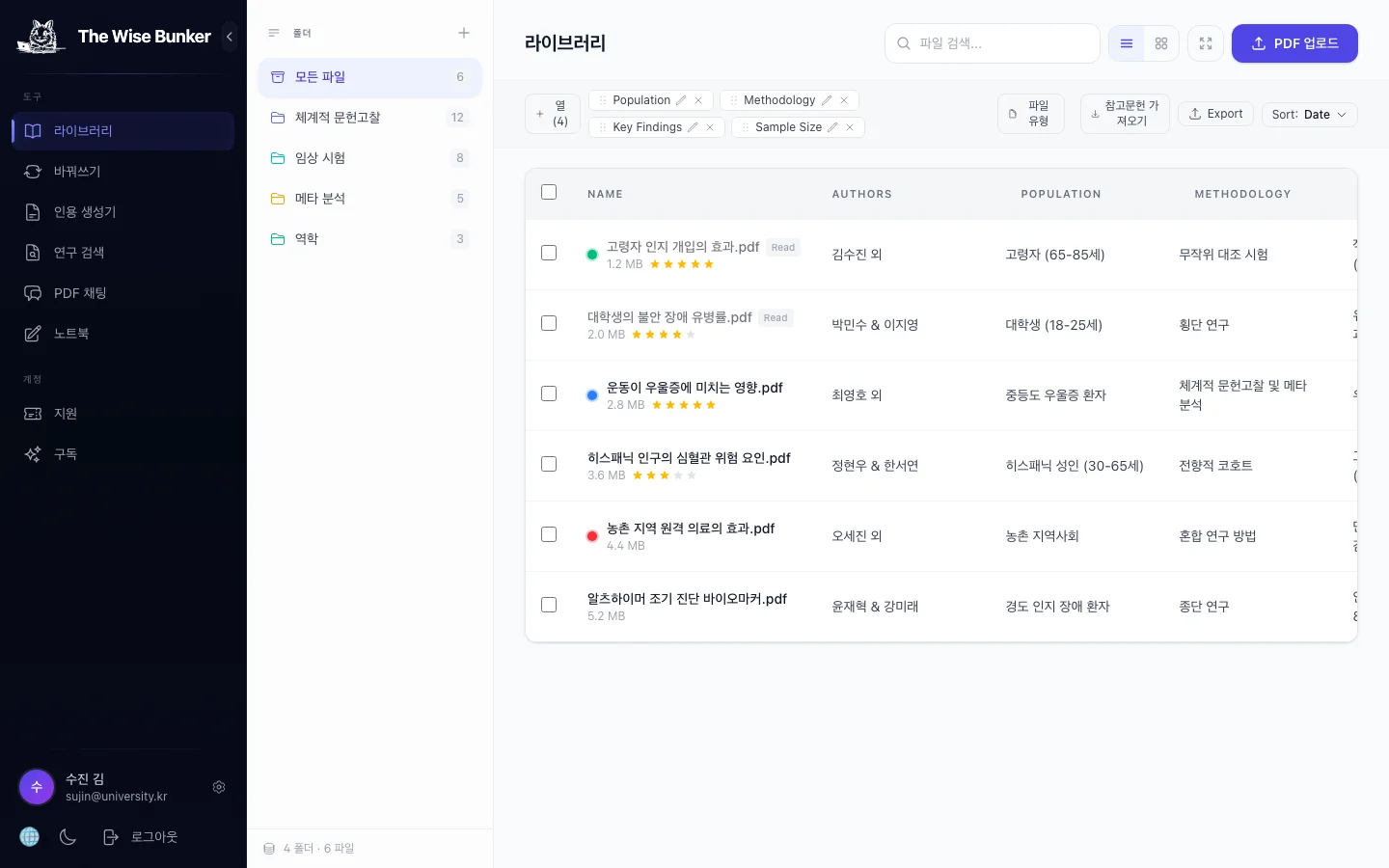Click the Export button
The height and width of the screenshot is (868, 1389).
point(1215,114)
